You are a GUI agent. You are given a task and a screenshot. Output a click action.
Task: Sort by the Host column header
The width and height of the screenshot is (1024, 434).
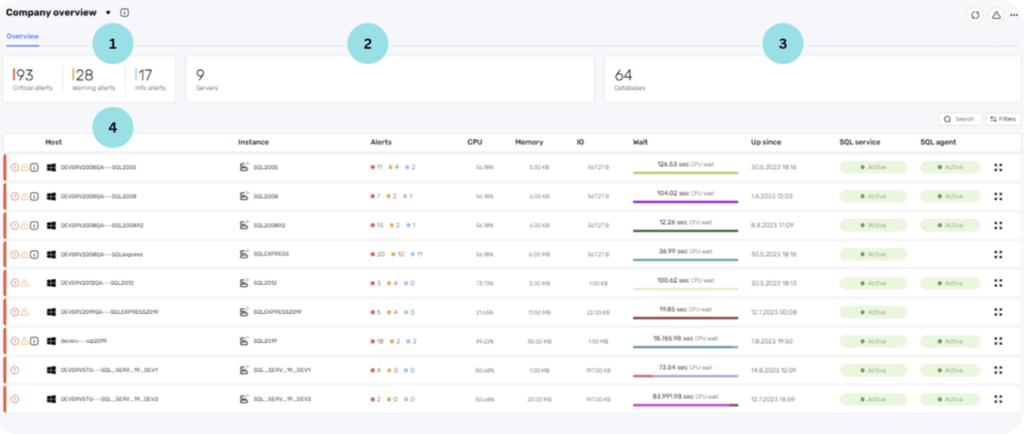[54, 142]
